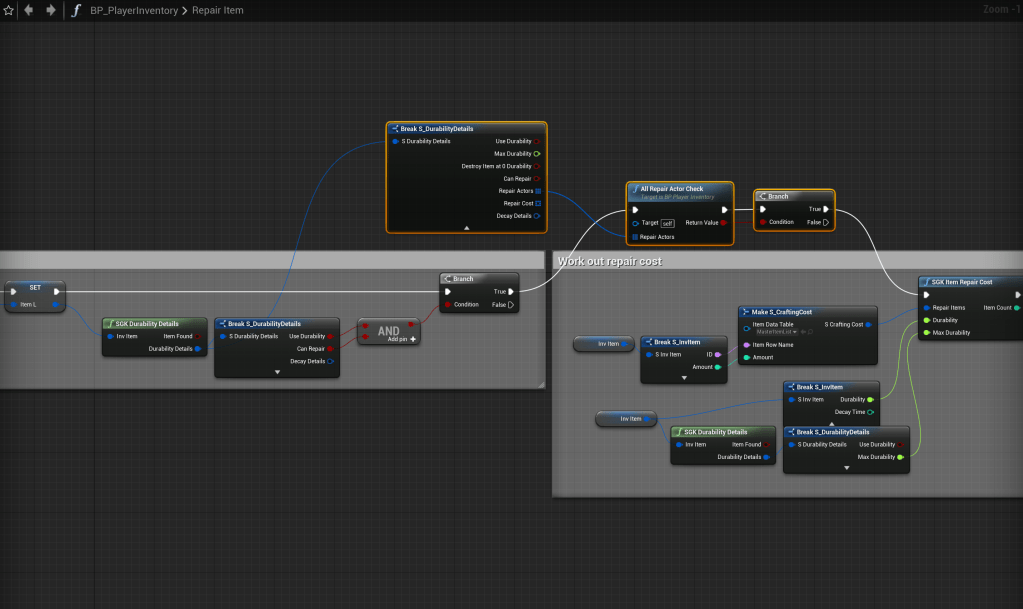Image resolution: width=1023 pixels, height=609 pixels.
Task: Expand hidden pins on left Break S_DurabilityDetails node
Action: [277, 372]
